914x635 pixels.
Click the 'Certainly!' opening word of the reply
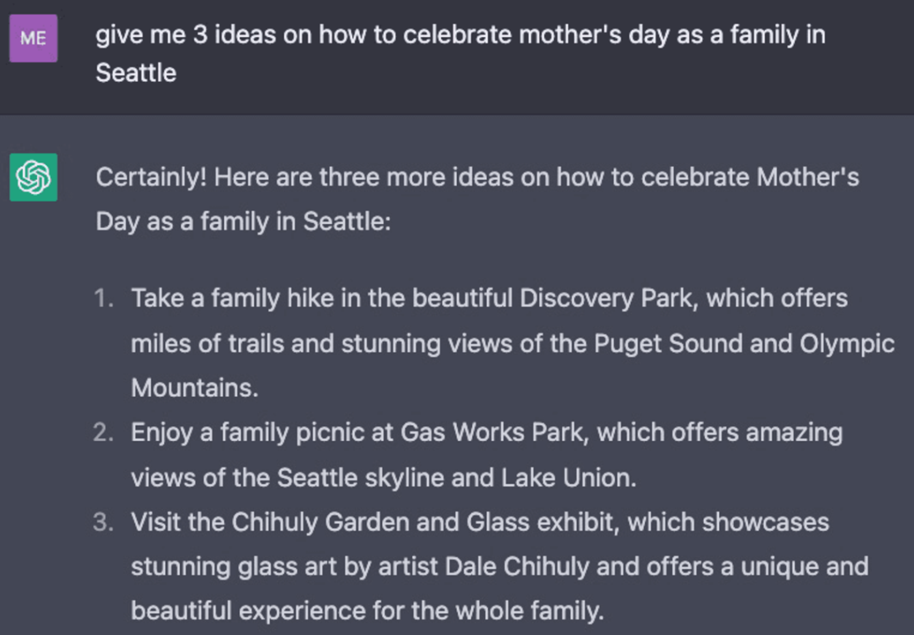(x=152, y=177)
